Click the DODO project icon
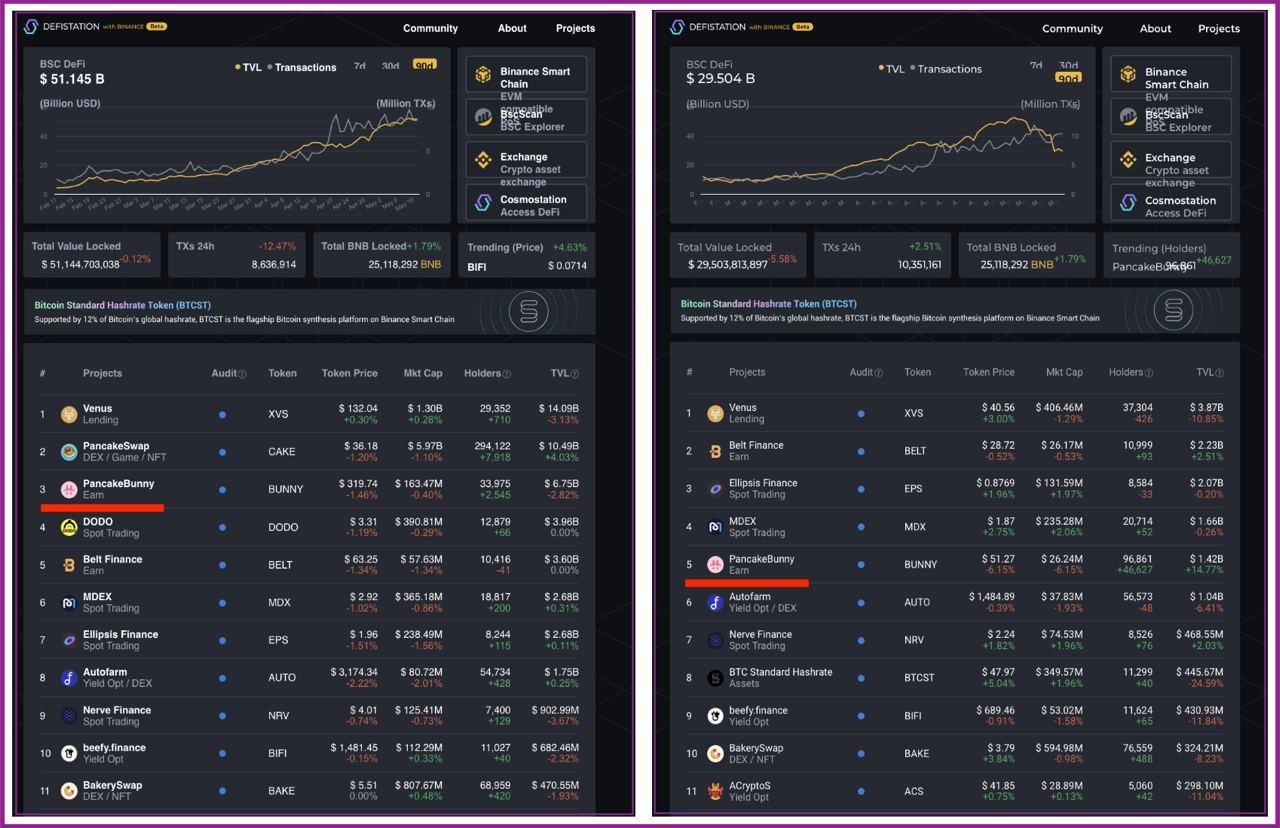 [69, 527]
